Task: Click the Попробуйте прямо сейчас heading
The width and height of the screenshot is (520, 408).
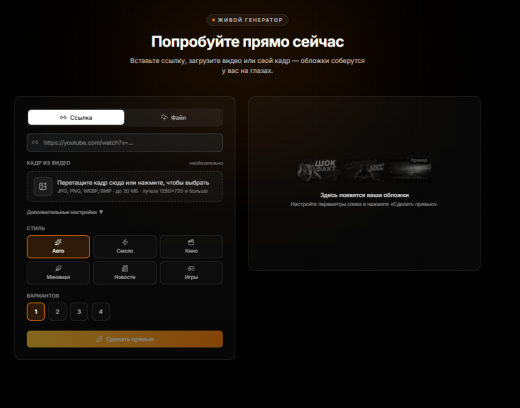Action: point(247,42)
